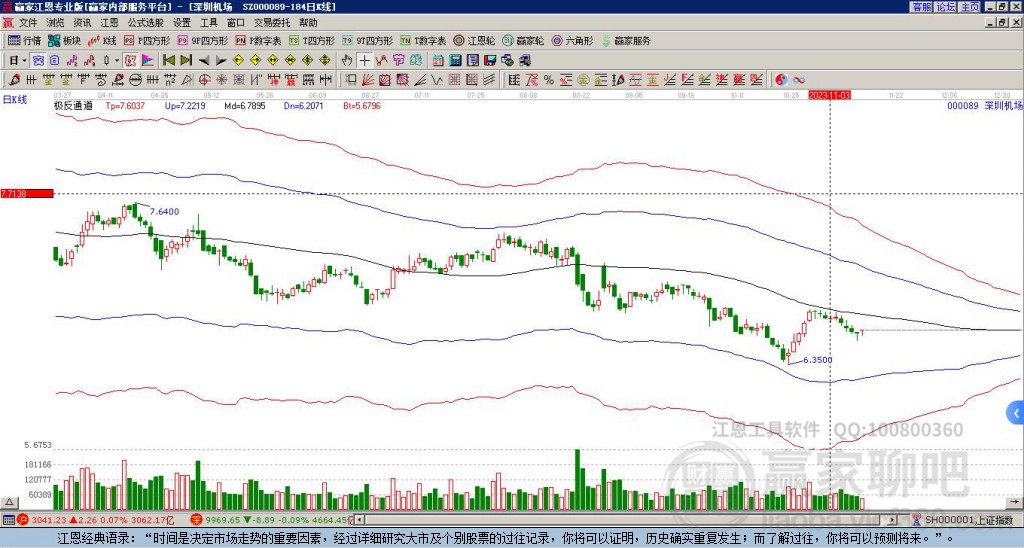Click the blue side-panel expand arrow
1024x548 pixels.
tap(1016, 413)
